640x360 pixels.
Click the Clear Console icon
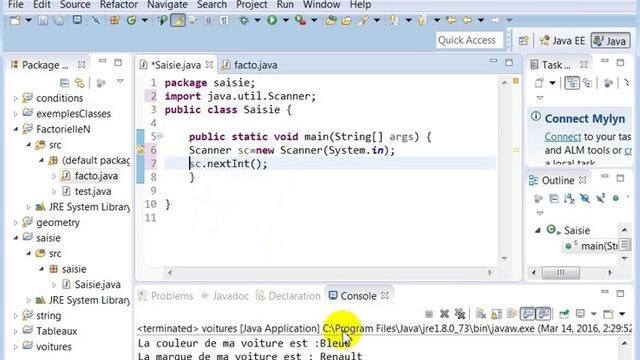[481, 313]
